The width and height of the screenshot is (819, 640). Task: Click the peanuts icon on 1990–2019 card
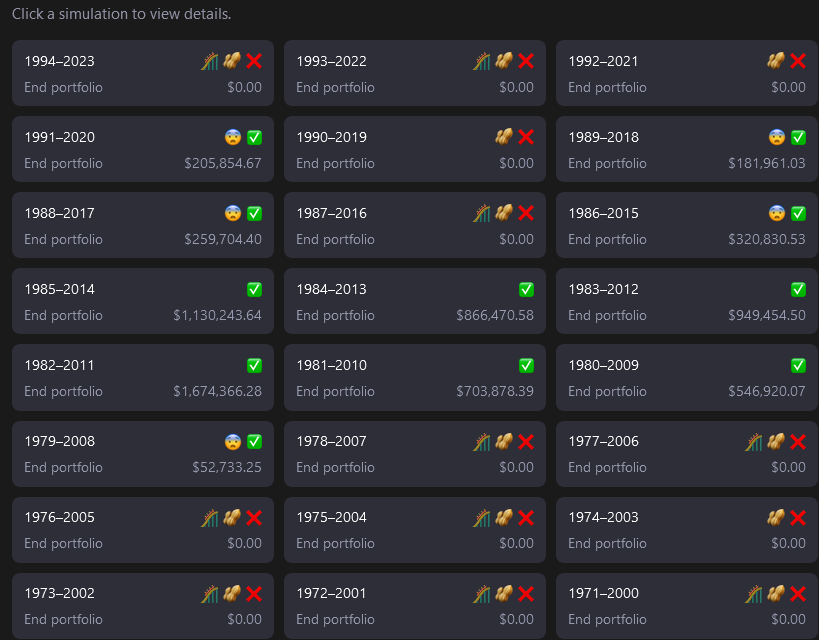[504, 137]
